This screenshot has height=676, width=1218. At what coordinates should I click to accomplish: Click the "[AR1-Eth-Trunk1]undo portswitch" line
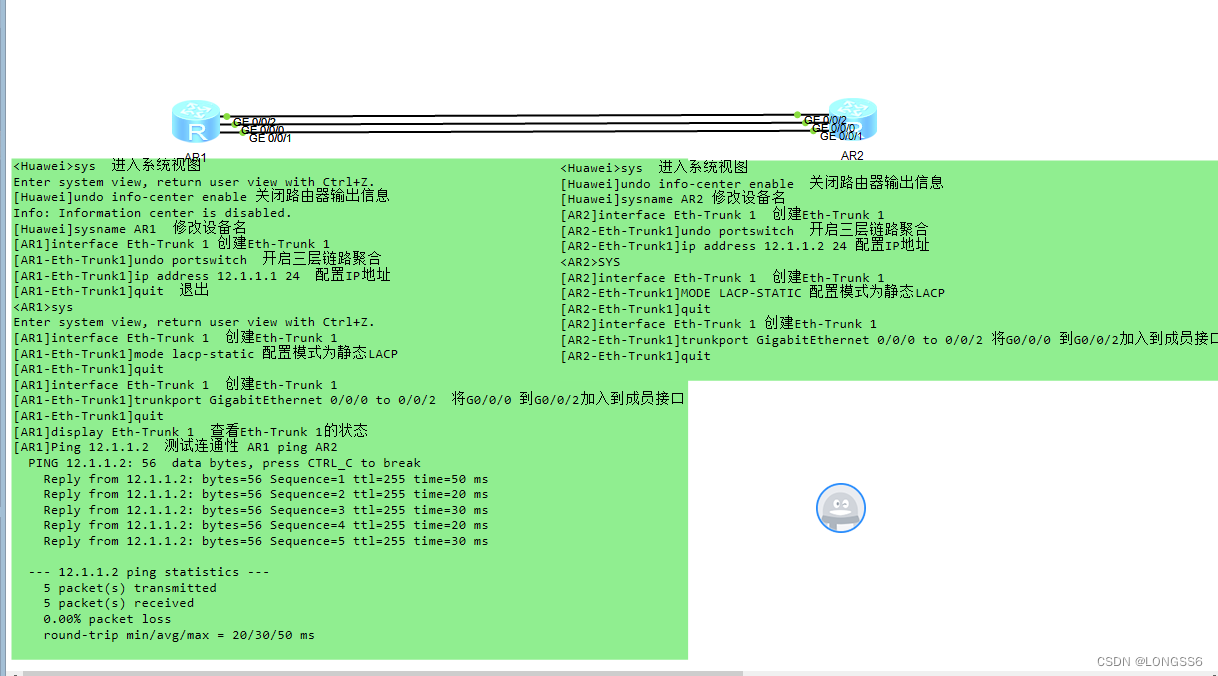coord(197,259)
